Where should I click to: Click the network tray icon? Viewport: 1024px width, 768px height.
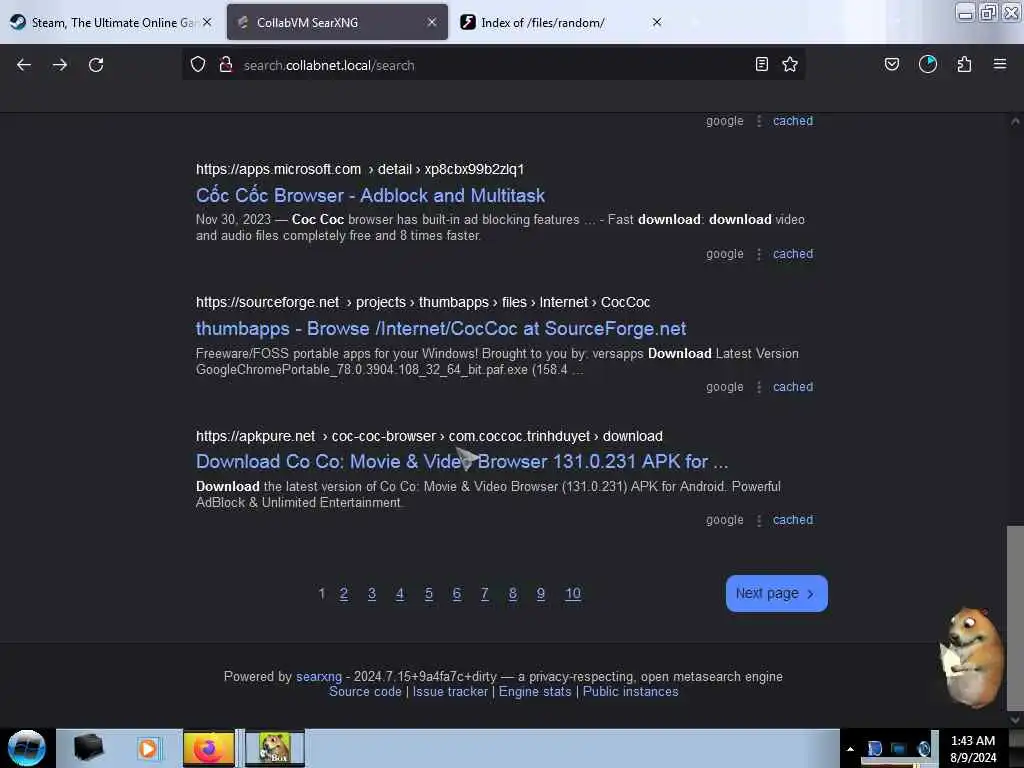point(899,749)
